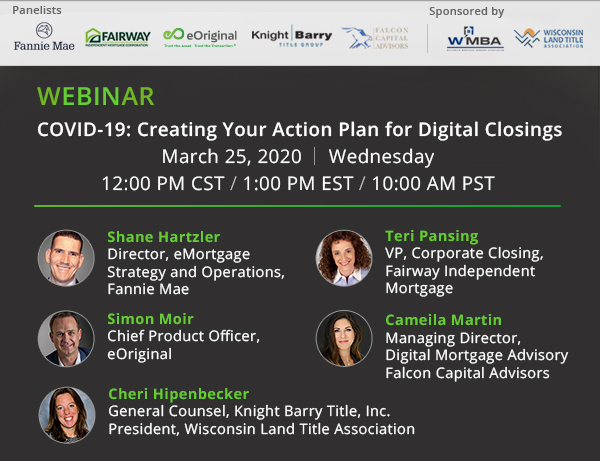Viewport: 600px width, 461px height.
Task: Click the green WEBINAR heading
Action: pos(96,96)
